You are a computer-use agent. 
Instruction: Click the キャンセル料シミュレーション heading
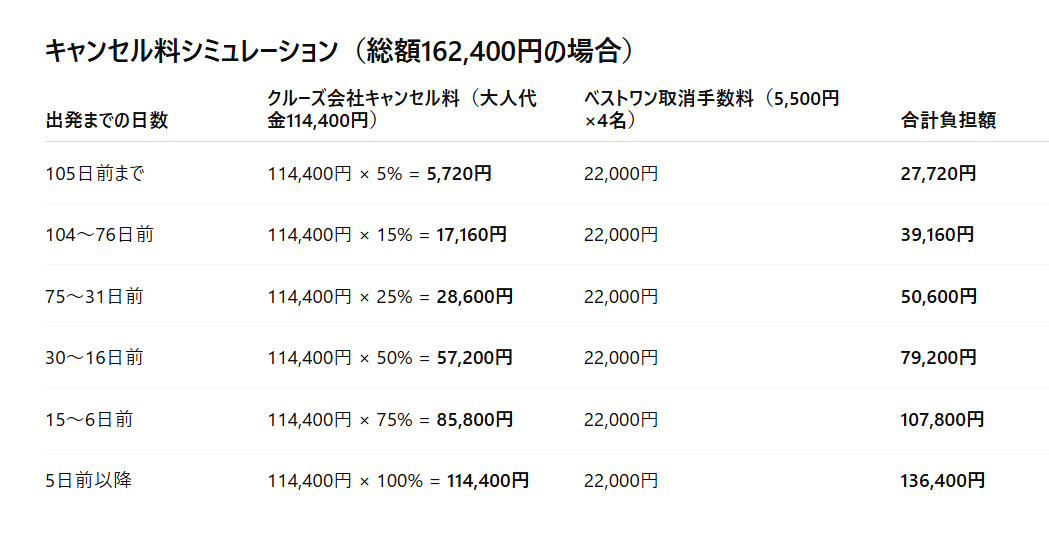[340, 52]
